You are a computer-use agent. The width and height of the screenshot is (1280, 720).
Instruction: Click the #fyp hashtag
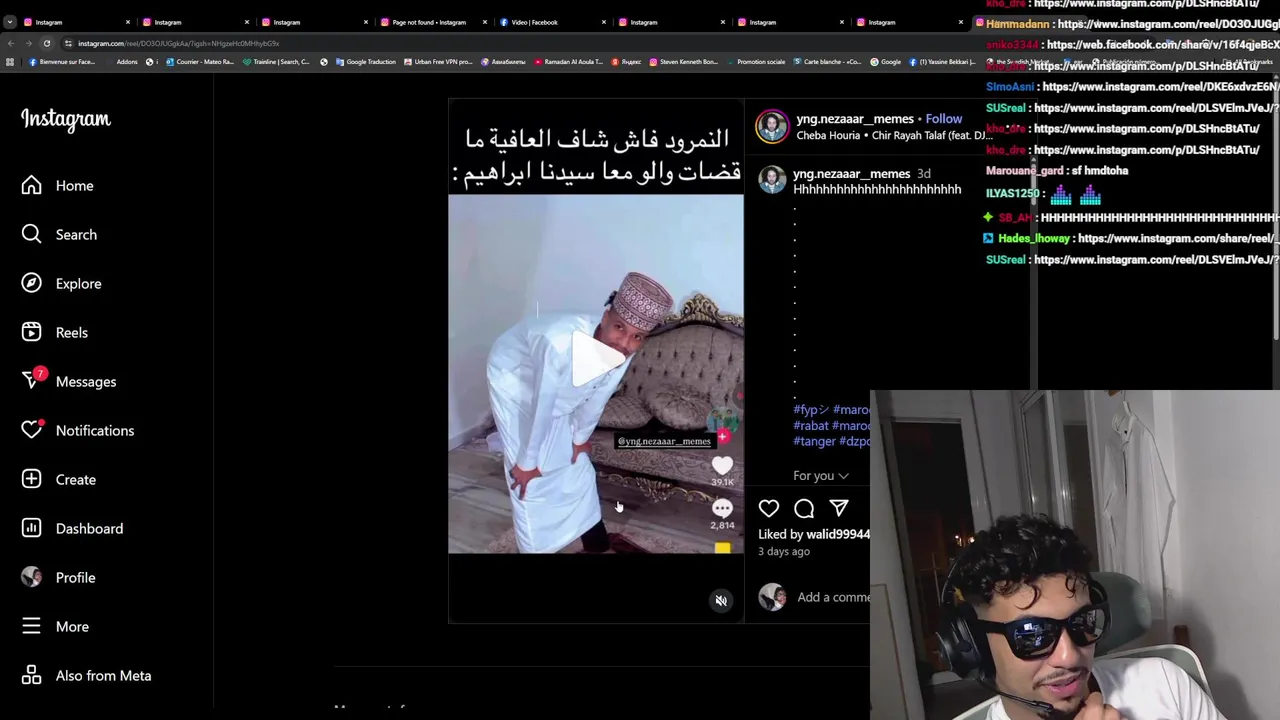[x=811, y=410]
